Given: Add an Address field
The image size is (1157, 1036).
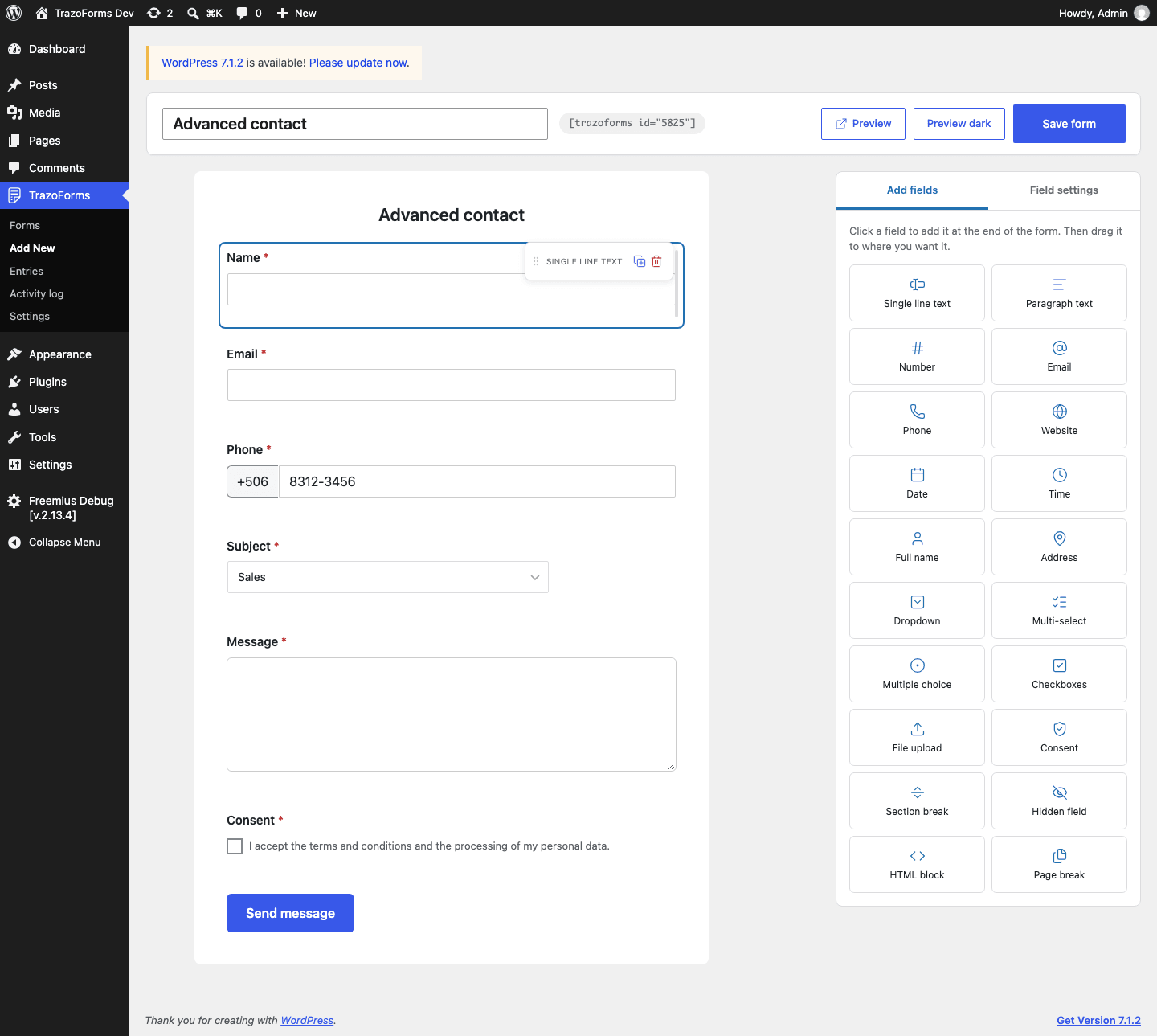Looking at the screenshot, I should click(1059, 547).
